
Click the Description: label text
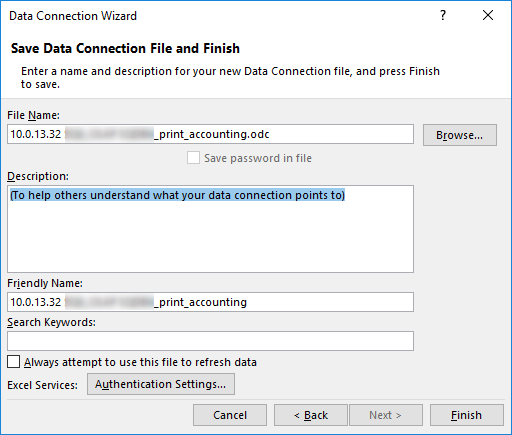[38, 176]
